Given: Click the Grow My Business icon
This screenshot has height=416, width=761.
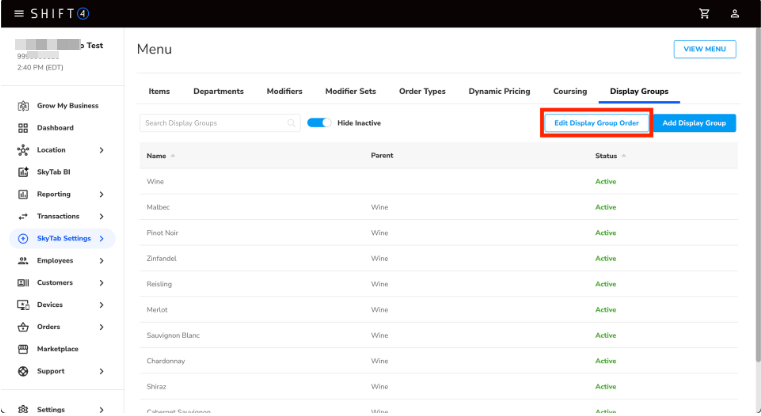Looking at the screenshot, I should 23,105.
